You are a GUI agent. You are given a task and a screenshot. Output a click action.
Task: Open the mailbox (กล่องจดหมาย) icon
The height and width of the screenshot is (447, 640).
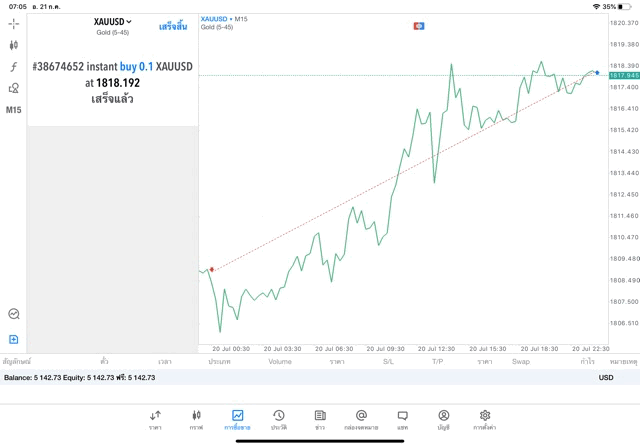[x=361, y=419]
